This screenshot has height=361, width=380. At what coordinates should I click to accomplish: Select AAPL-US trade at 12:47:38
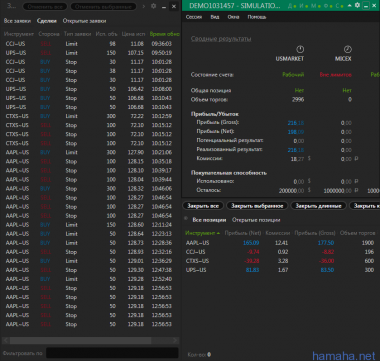[90, 270]
